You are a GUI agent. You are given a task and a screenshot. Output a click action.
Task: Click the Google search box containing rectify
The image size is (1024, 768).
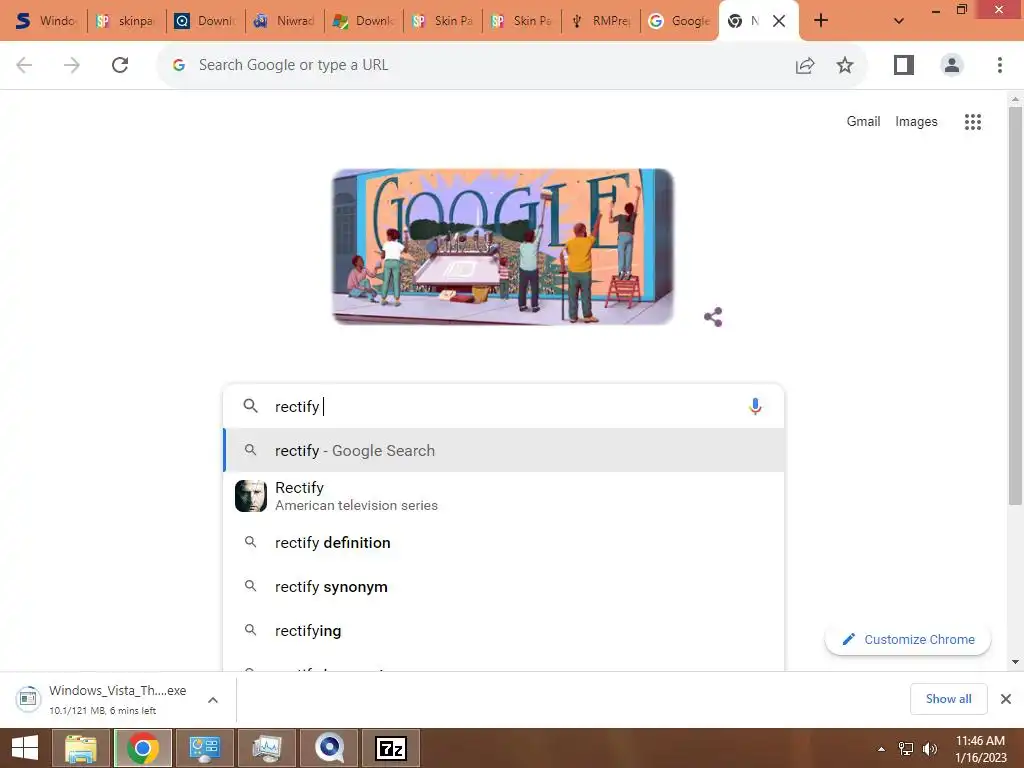tap(504, 406)
